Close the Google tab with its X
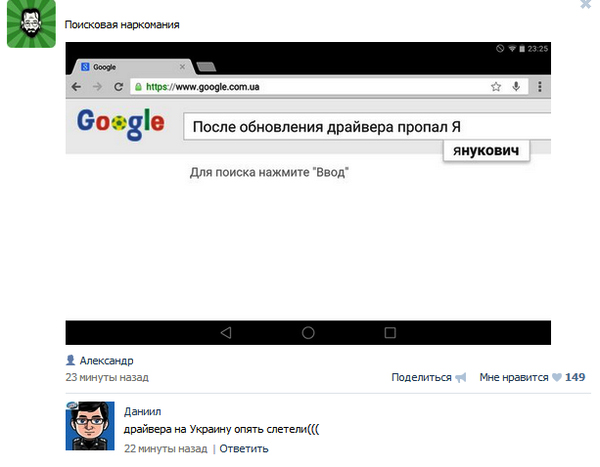The image size is (600, 467). [182, 67]
